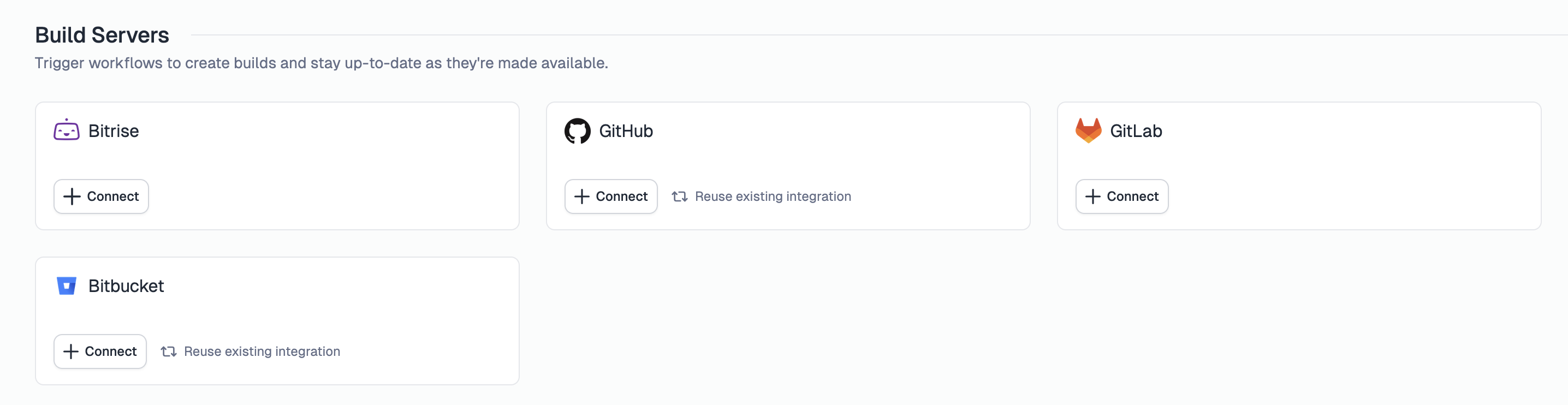Click the reuse arrows icon in Bitbucket card
This screenshot has height=405, width=1568.
[x=169, y=352]
